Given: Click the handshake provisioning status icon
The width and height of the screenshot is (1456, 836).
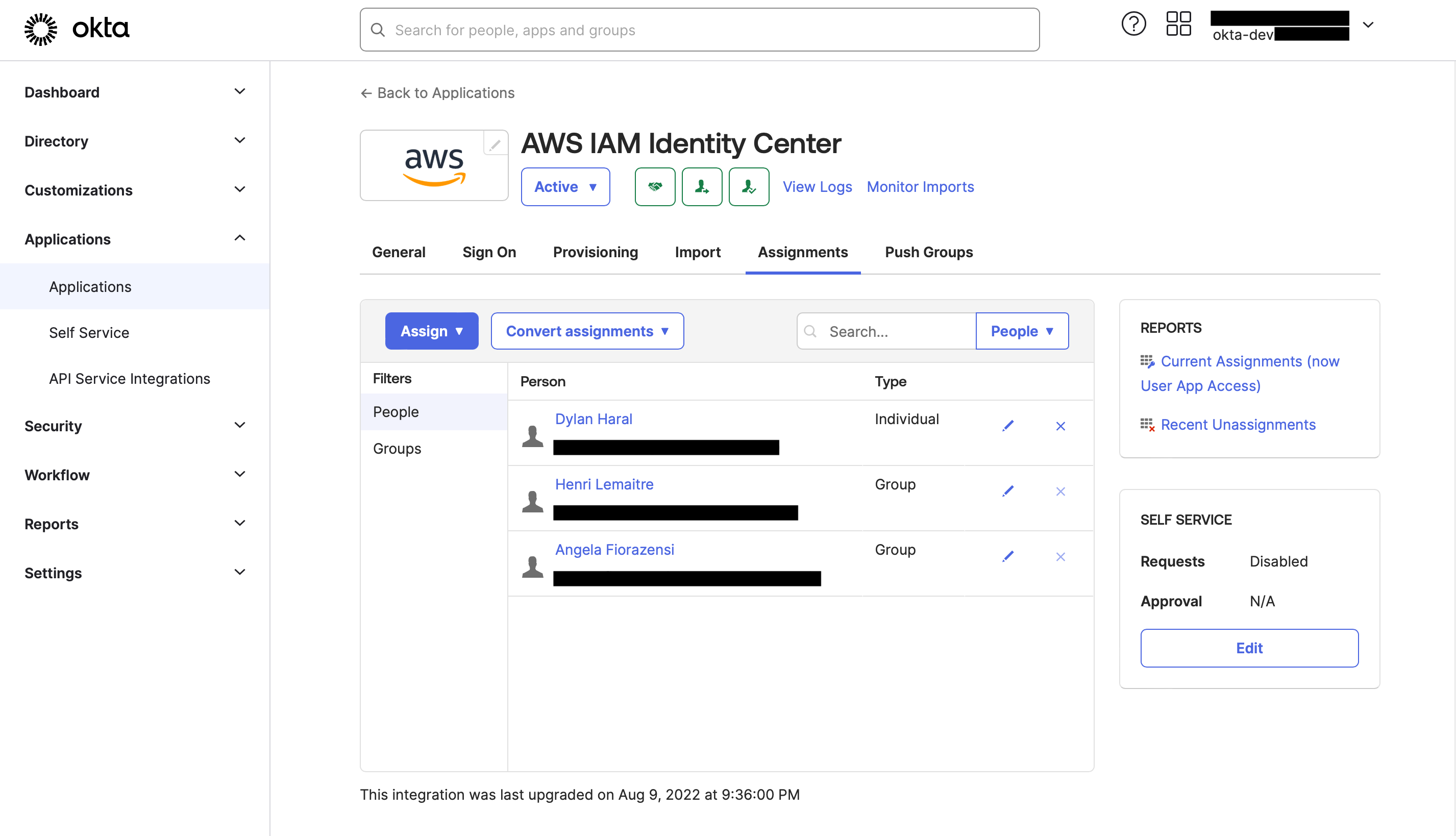Looking at the screenshot, I should [x=654, y=187].
